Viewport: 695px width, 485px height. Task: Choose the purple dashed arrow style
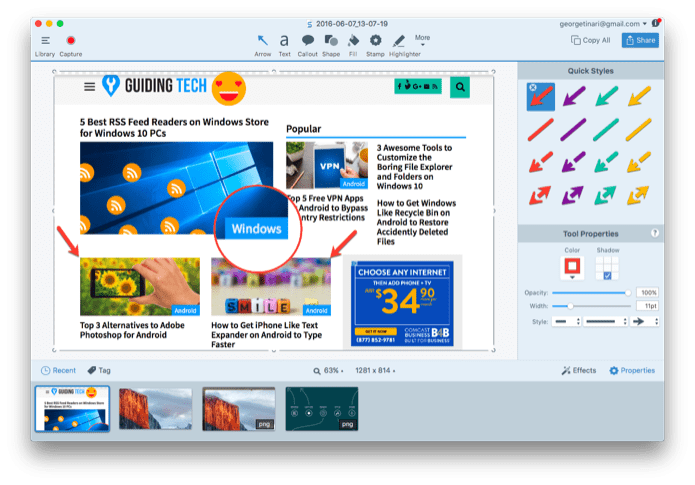[574, 162]
